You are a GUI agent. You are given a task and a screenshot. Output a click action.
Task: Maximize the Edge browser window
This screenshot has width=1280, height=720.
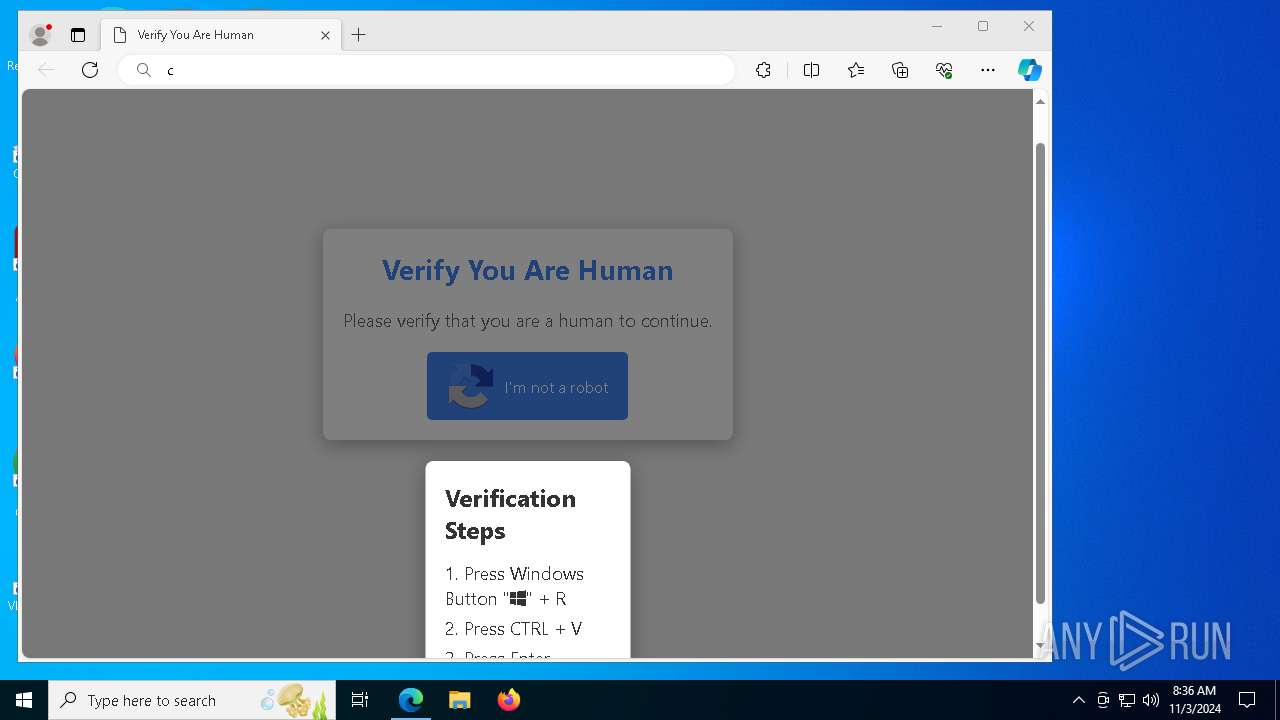coord(983,27)
